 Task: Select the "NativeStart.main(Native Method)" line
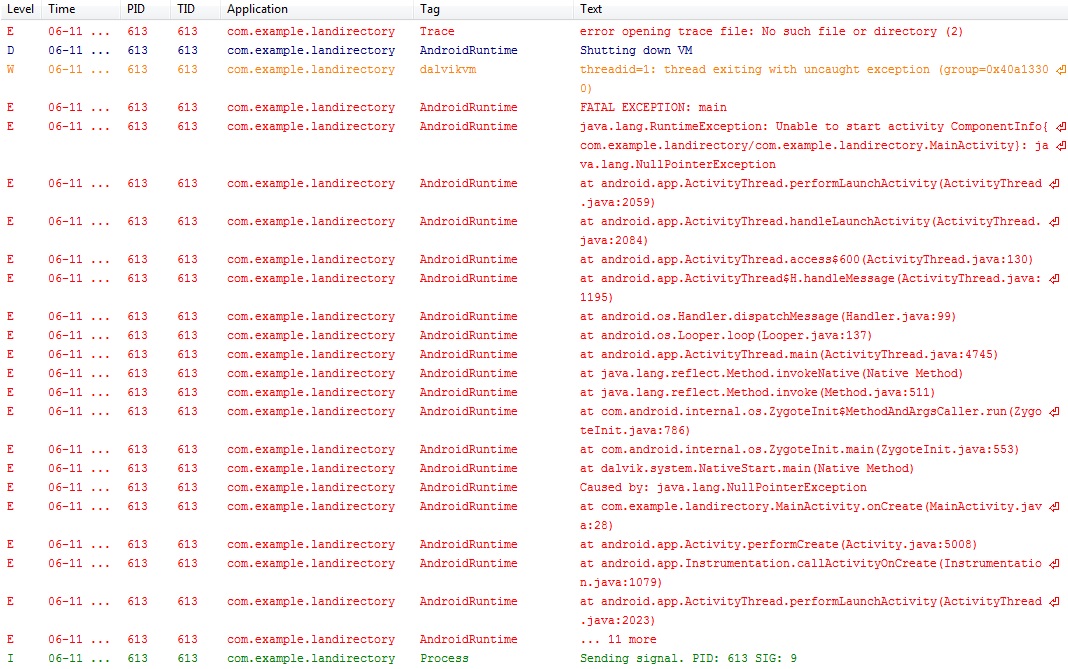click(x=747, y=469)
